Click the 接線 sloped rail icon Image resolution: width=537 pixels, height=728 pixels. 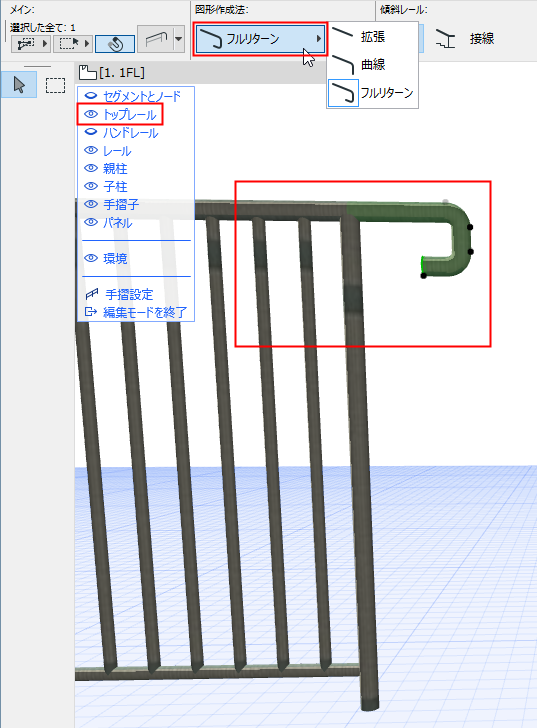446,39
